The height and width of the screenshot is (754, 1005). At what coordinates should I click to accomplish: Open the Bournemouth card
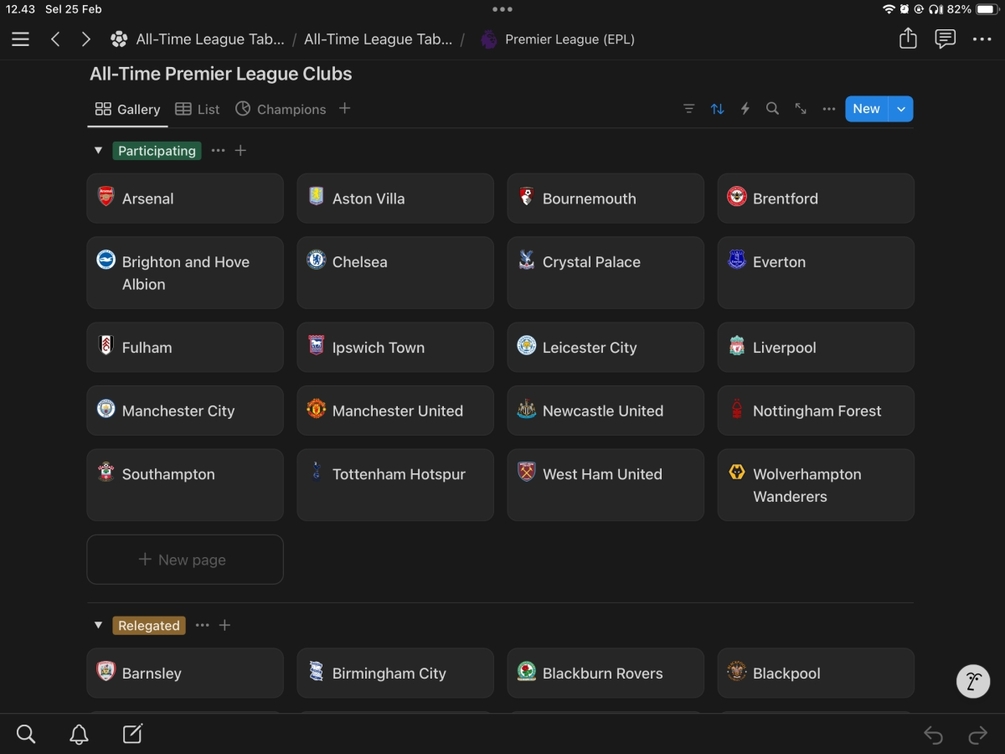(x=605, y=198)
